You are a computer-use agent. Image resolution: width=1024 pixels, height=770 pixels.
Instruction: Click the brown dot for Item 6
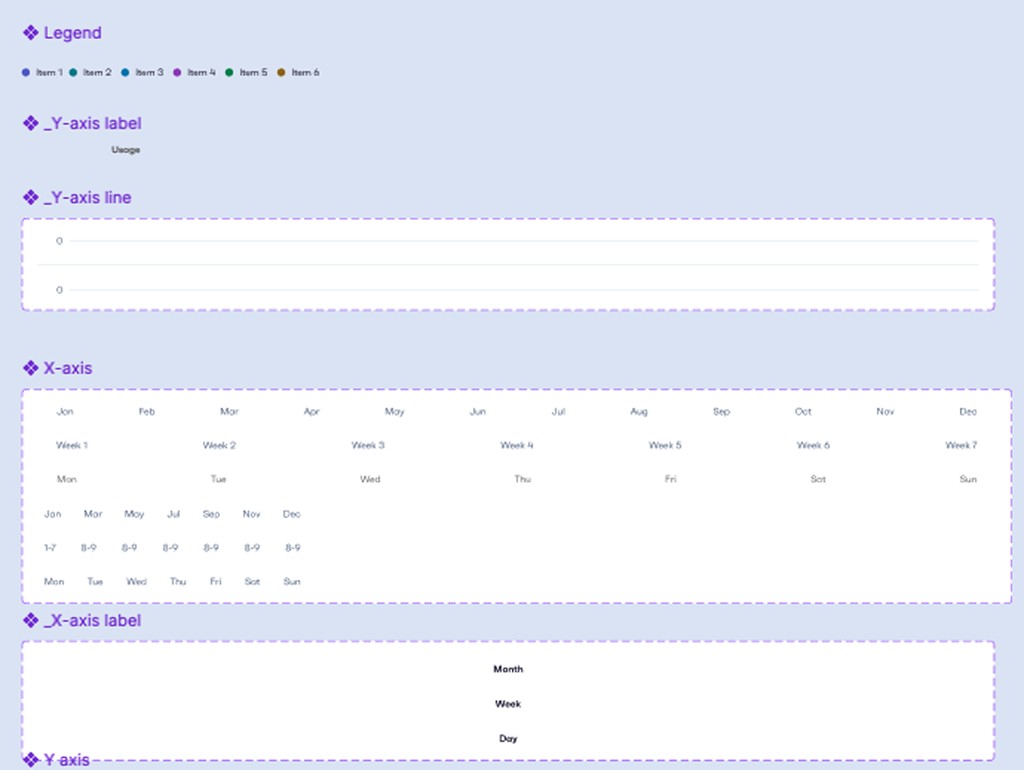click(x=281, y=72)
